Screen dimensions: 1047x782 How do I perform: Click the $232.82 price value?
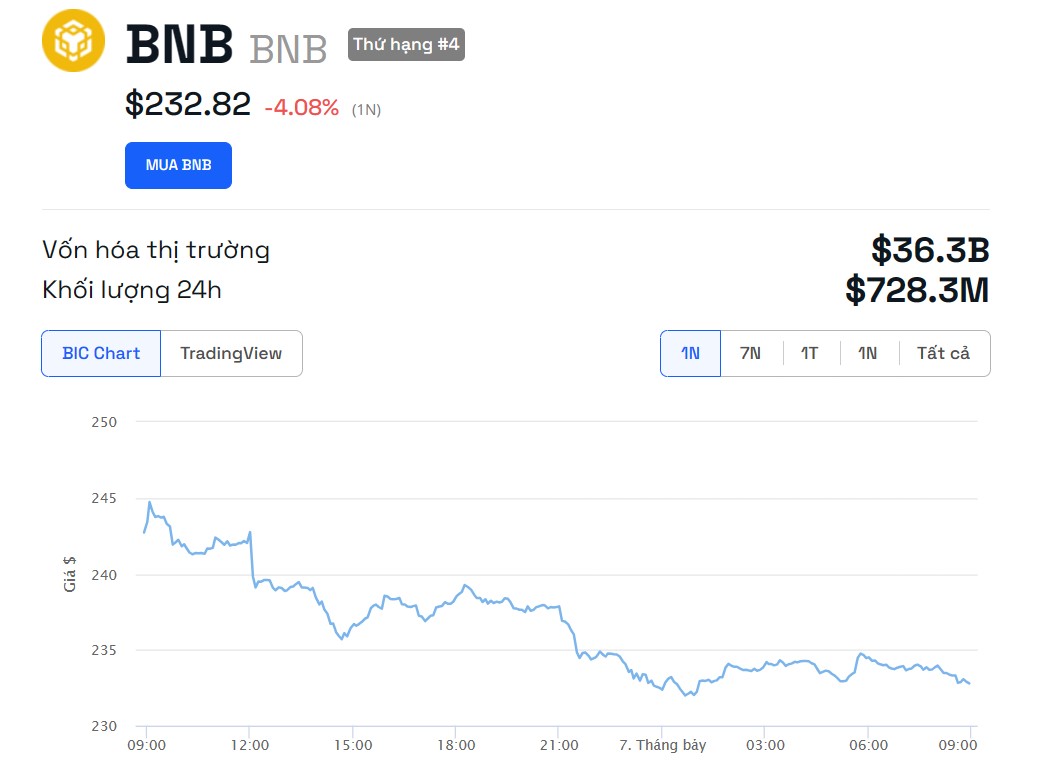188,104
